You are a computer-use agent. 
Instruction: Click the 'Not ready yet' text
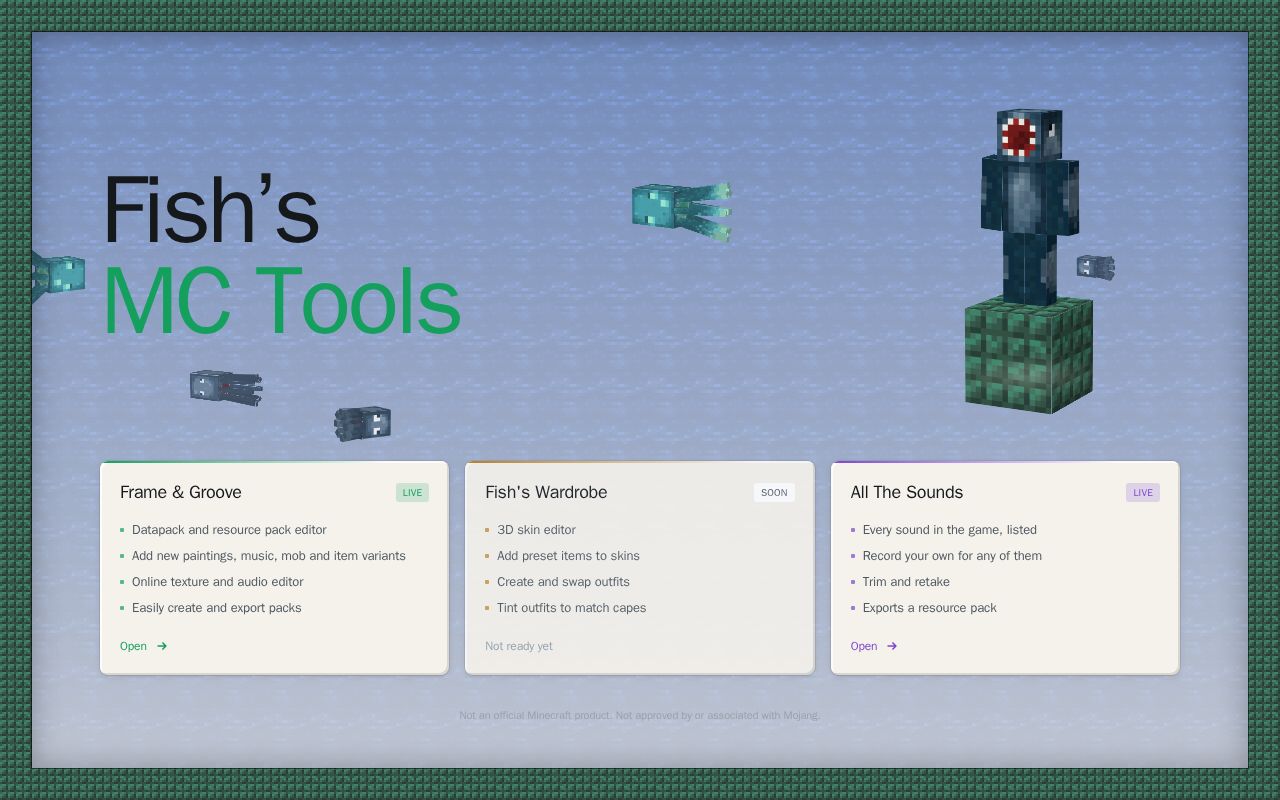point(519,646)
